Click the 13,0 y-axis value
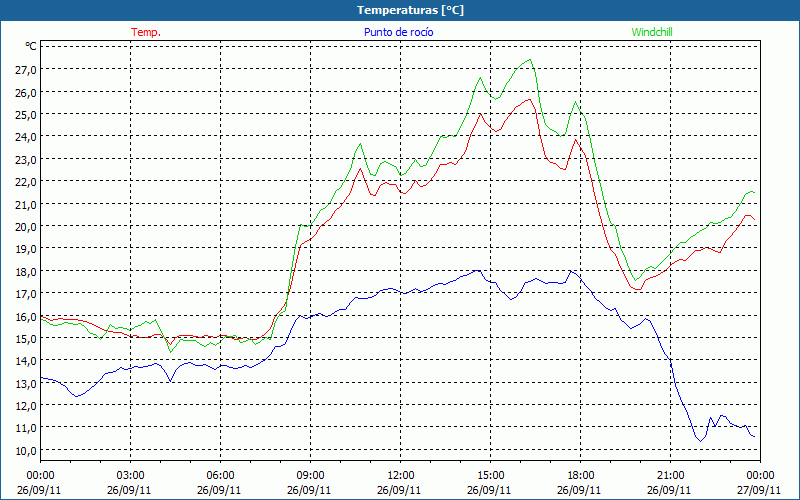The width and height of the screenshot is (800, 500). (26, 384)
